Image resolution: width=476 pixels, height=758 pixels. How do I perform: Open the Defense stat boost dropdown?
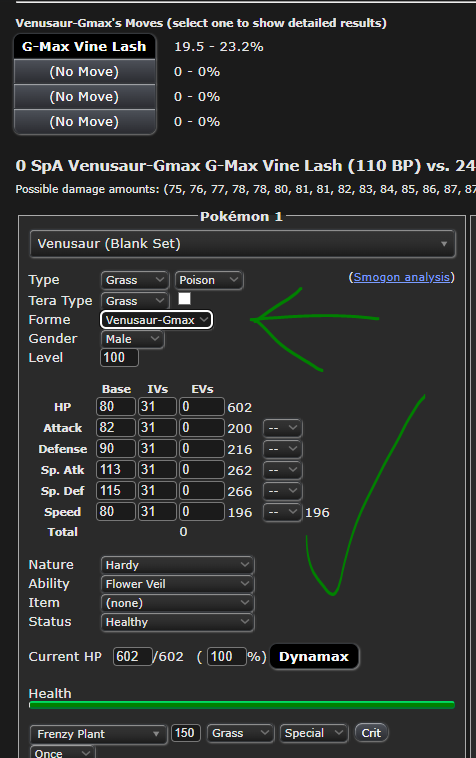click(x=283, y=449)
